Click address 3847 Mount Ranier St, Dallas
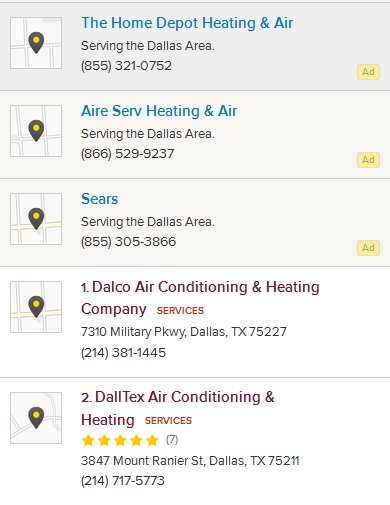 [x=190, y=461]
